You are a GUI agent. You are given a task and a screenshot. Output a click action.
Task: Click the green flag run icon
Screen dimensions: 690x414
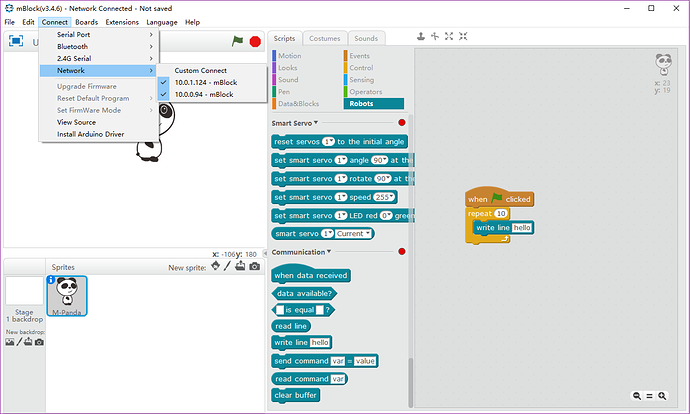pyautogui.click(x=238, y=41)
